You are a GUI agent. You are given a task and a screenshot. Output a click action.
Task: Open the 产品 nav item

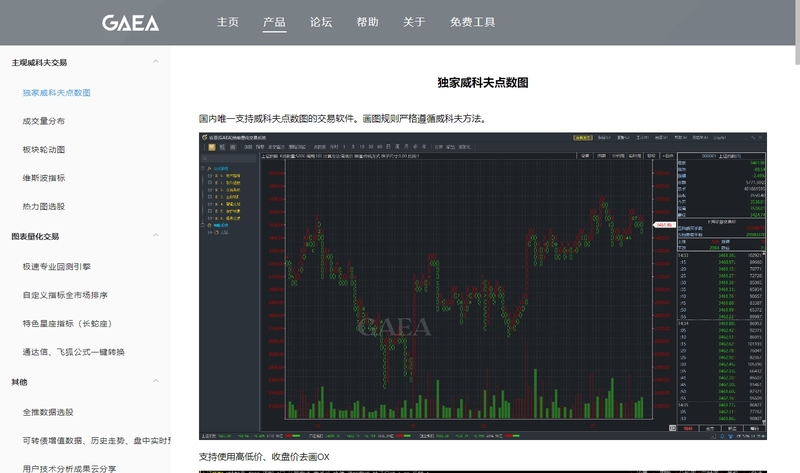(x=274, y=22)
